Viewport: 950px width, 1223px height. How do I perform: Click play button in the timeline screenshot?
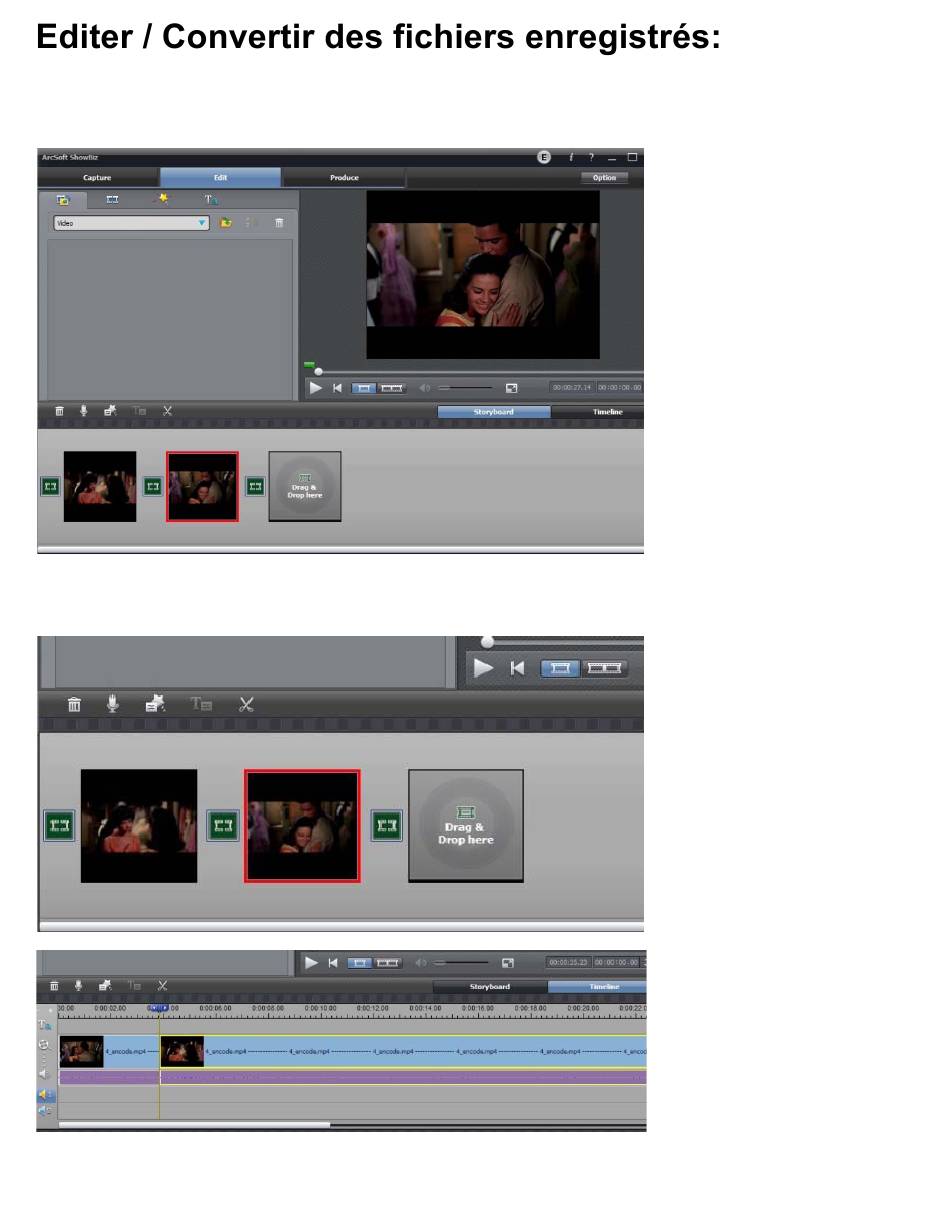point(311,962)
